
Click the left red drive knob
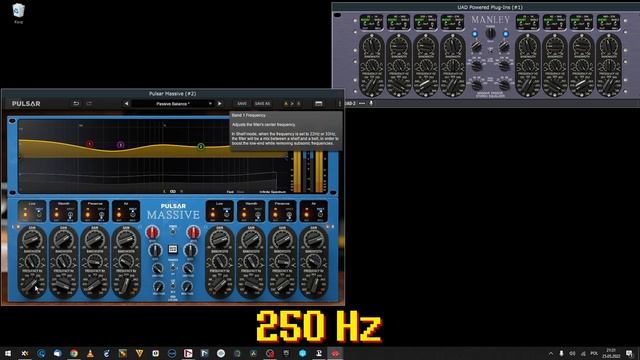[x=152, y=232]
